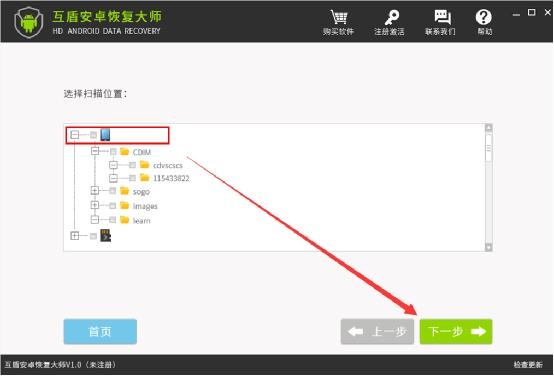Check the sogo folder checkbox
This screenshot has width=554, height=376.
coord(113,191)
